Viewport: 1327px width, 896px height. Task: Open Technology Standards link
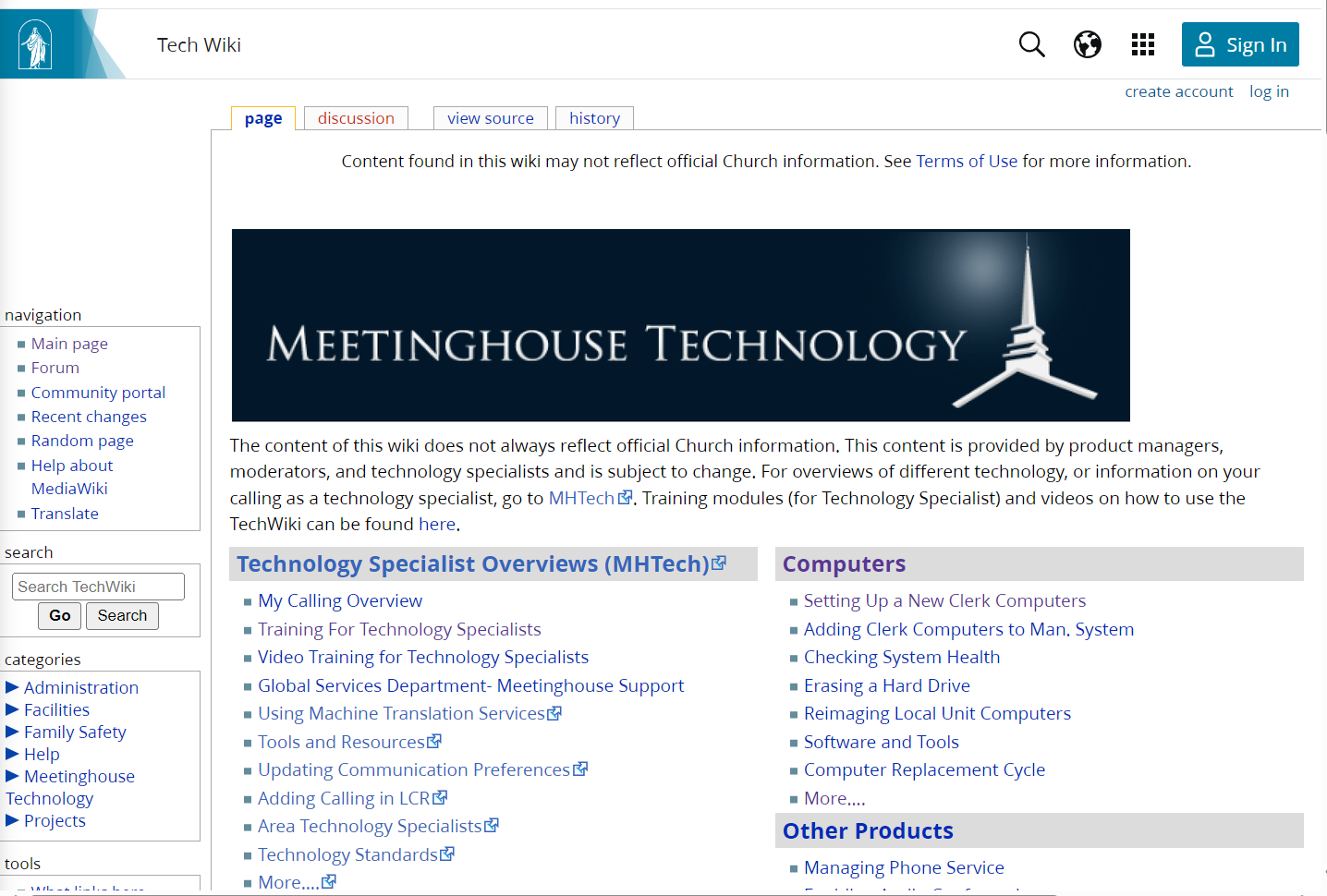356,854
